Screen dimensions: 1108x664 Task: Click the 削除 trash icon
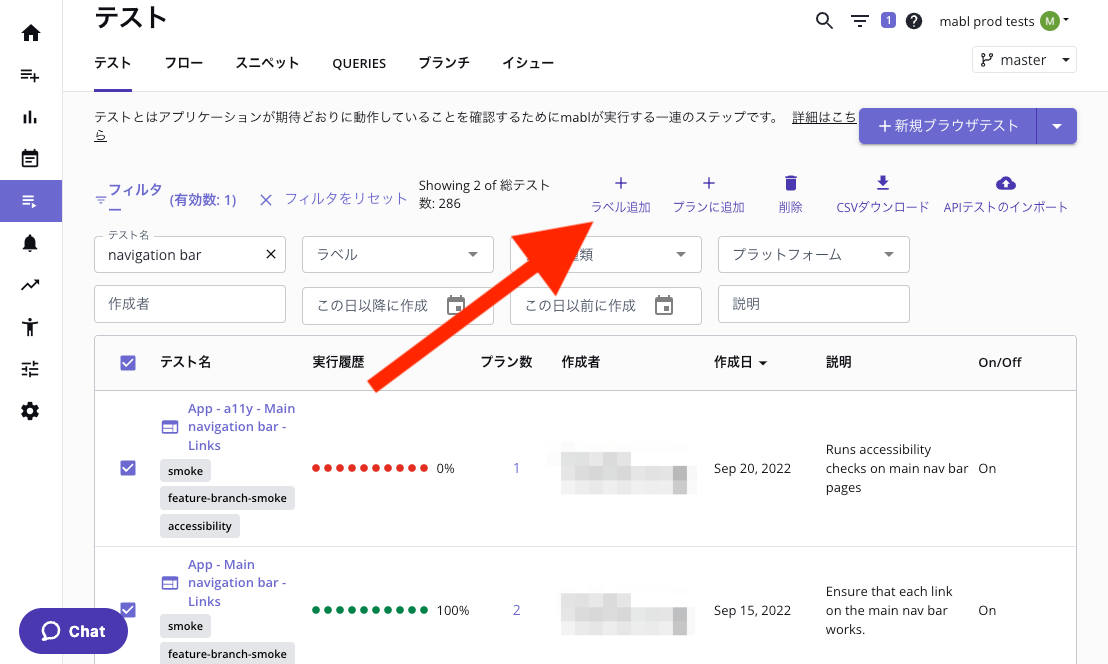click(791, 184)
